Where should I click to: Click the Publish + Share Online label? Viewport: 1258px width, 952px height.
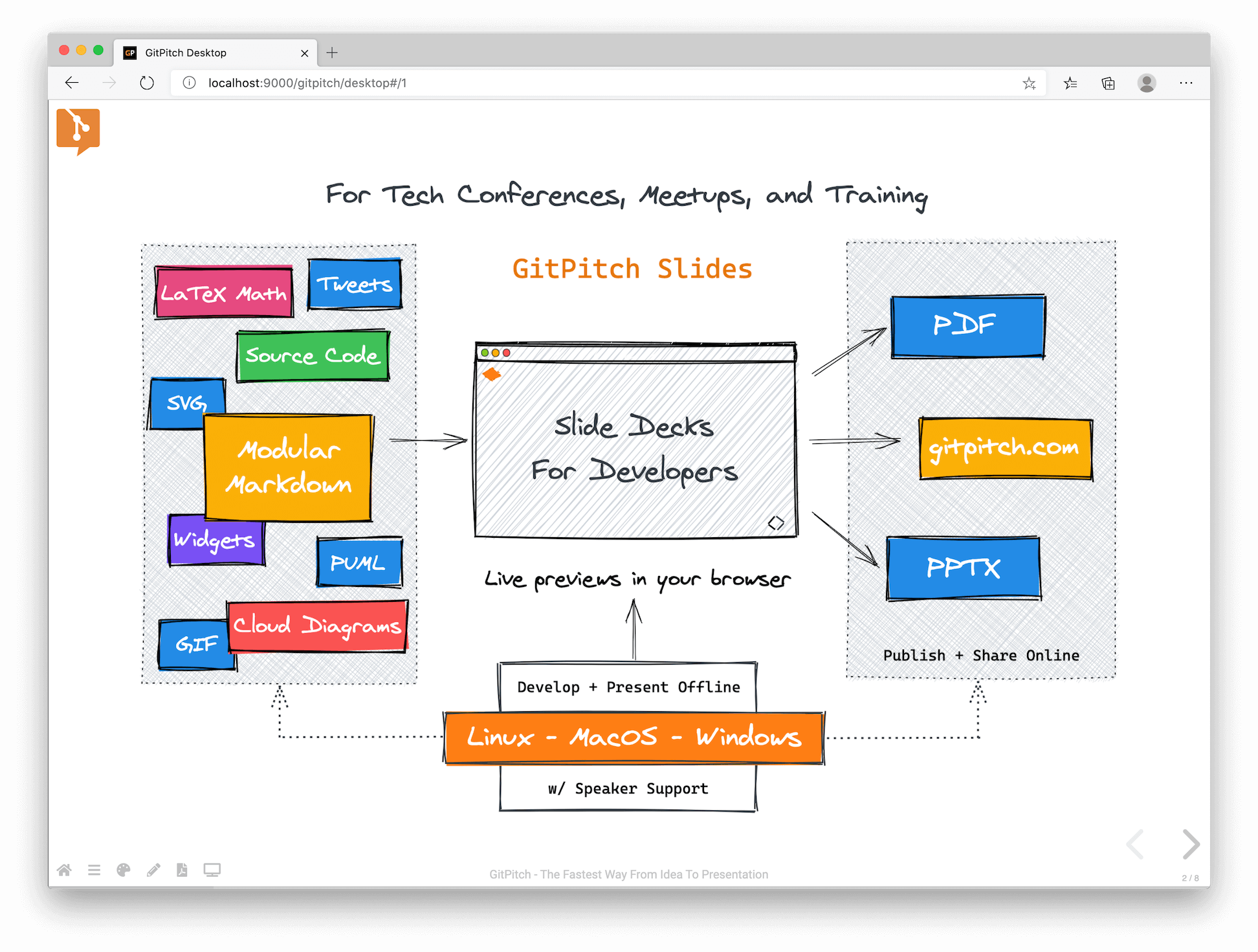tap(981, 656)
